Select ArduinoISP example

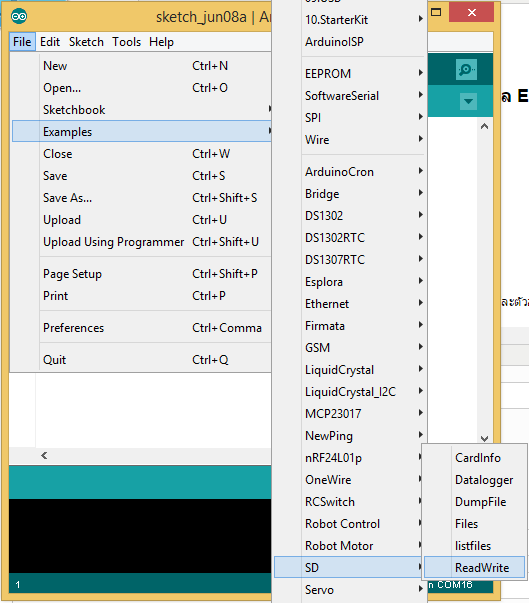(350, 42)
